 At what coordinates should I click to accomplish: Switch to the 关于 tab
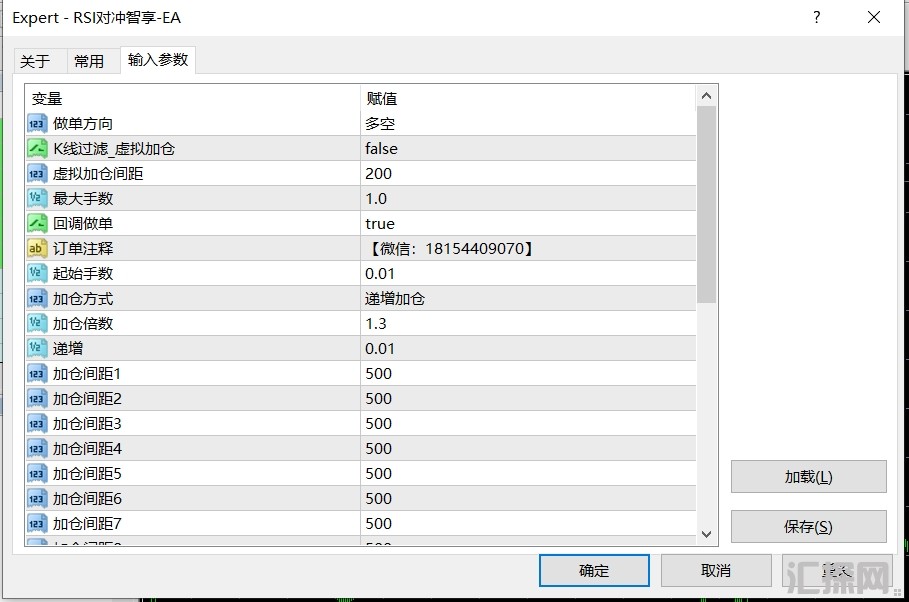[x=35, y=61]
